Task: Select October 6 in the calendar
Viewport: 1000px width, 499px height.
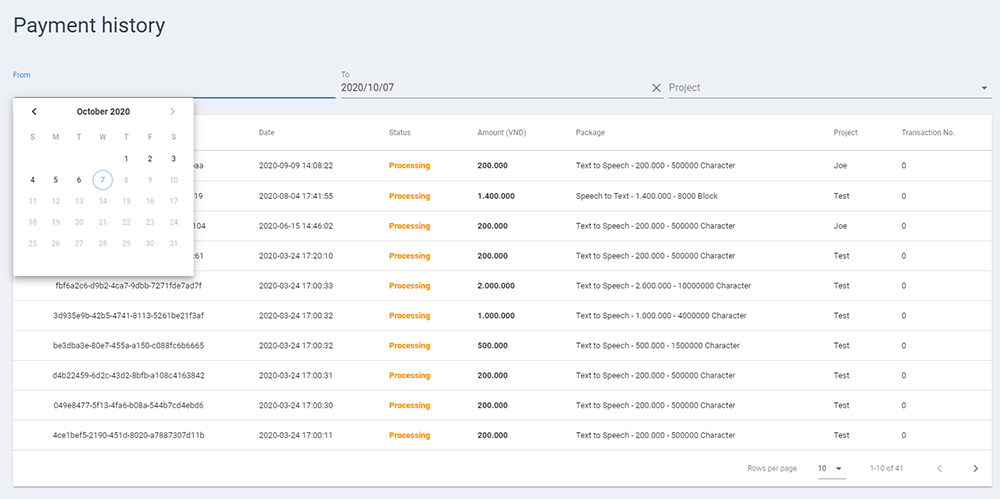Action: click(79, 180)
